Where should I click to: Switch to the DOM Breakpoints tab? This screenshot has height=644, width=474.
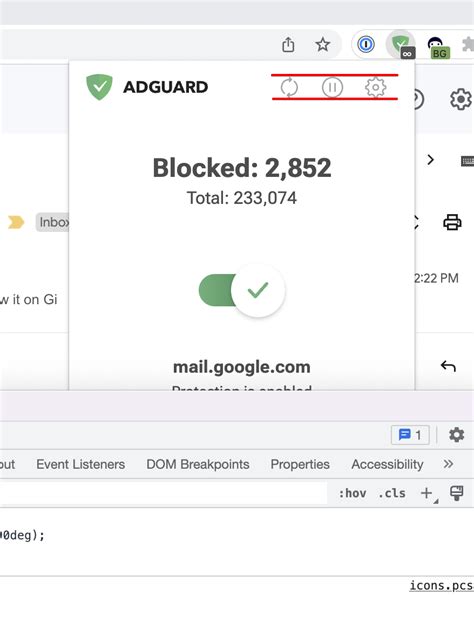tap(198, 464)
